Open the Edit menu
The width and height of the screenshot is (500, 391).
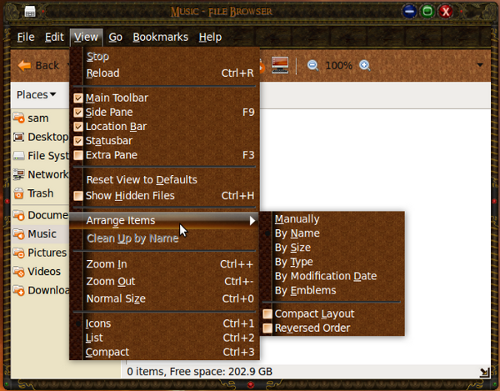tap(54, 37)
